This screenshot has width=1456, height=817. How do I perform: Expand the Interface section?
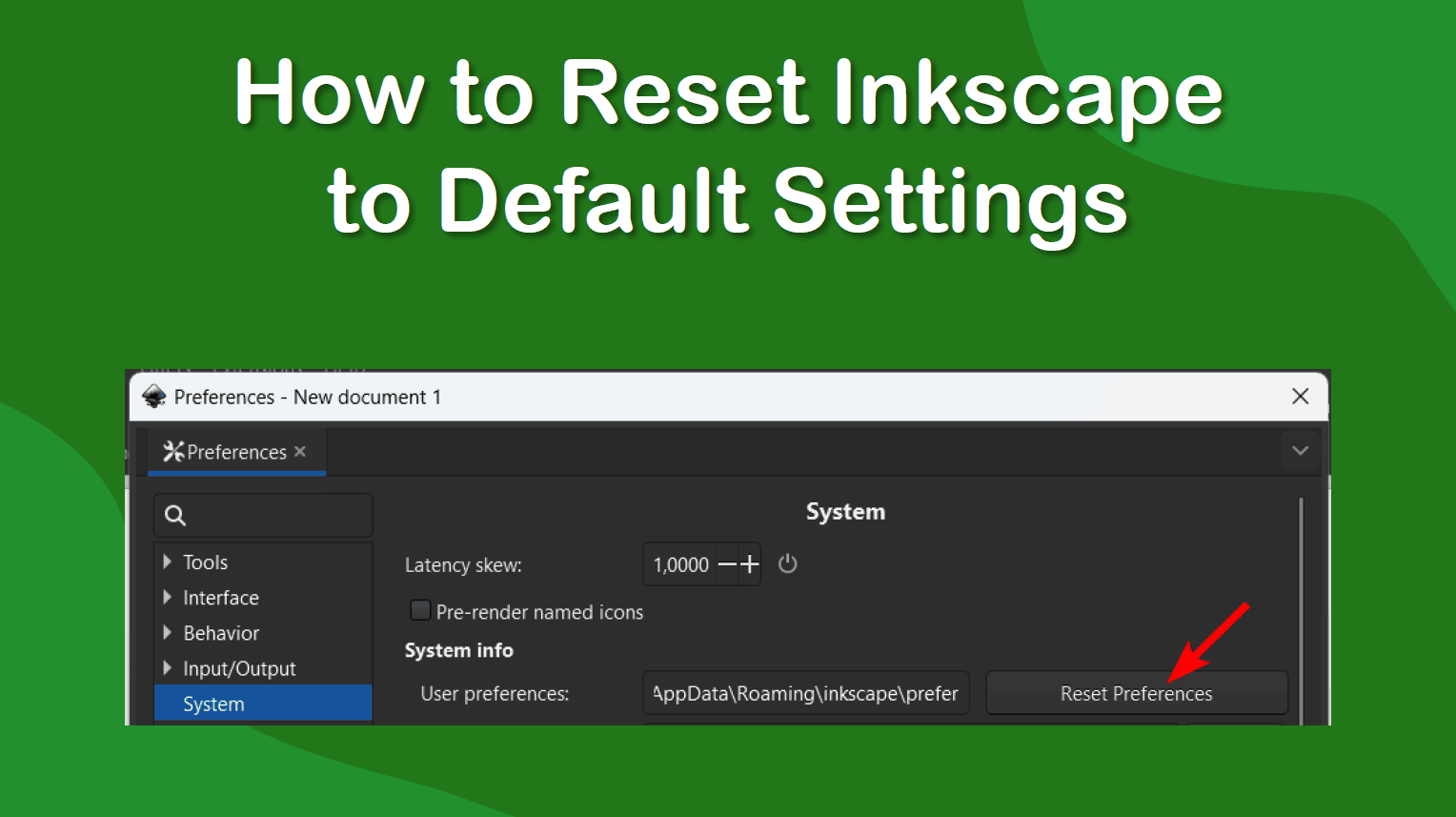tap(167, 598)
